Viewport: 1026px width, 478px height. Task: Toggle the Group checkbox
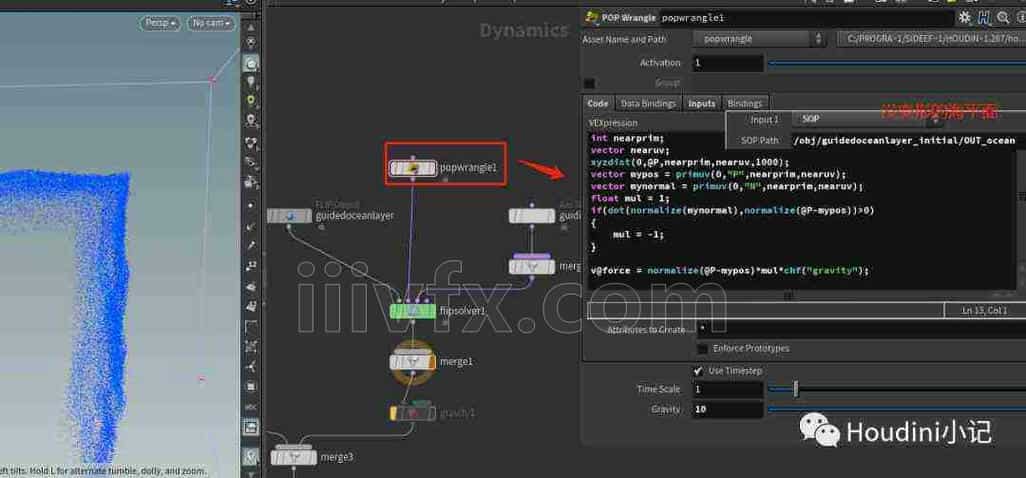pos(589,83)
